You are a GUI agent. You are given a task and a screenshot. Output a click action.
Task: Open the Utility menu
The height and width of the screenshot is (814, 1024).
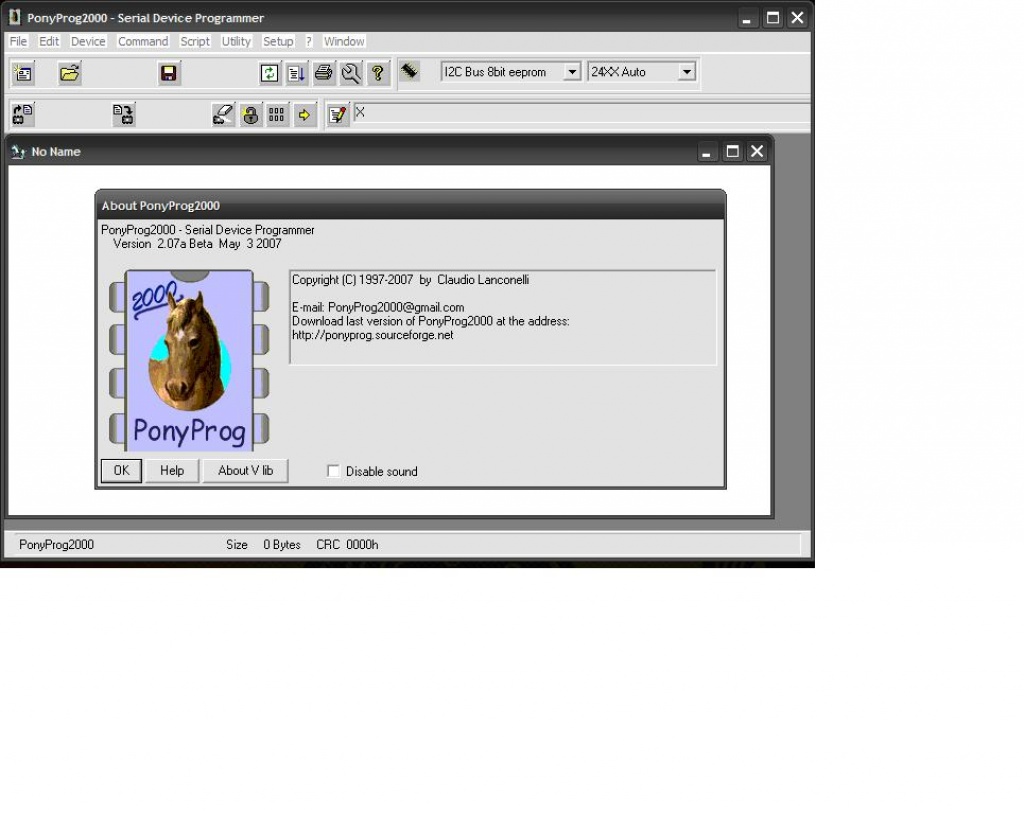pyautogui.click(x=236, y=41)
